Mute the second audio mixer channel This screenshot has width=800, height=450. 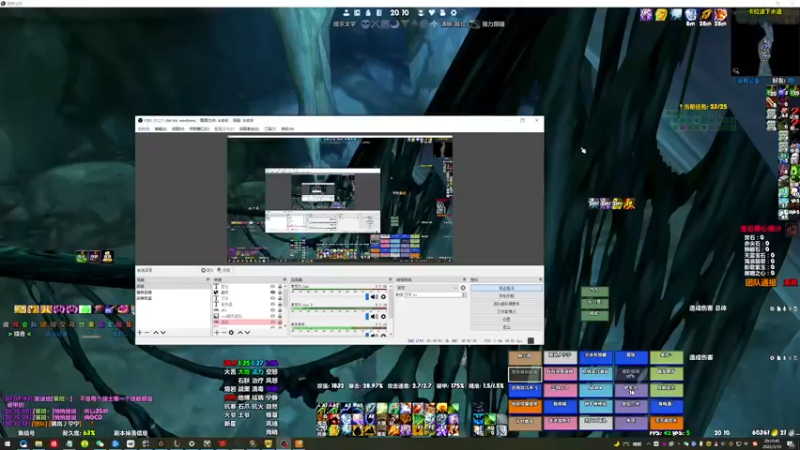[x=374, y=316]
